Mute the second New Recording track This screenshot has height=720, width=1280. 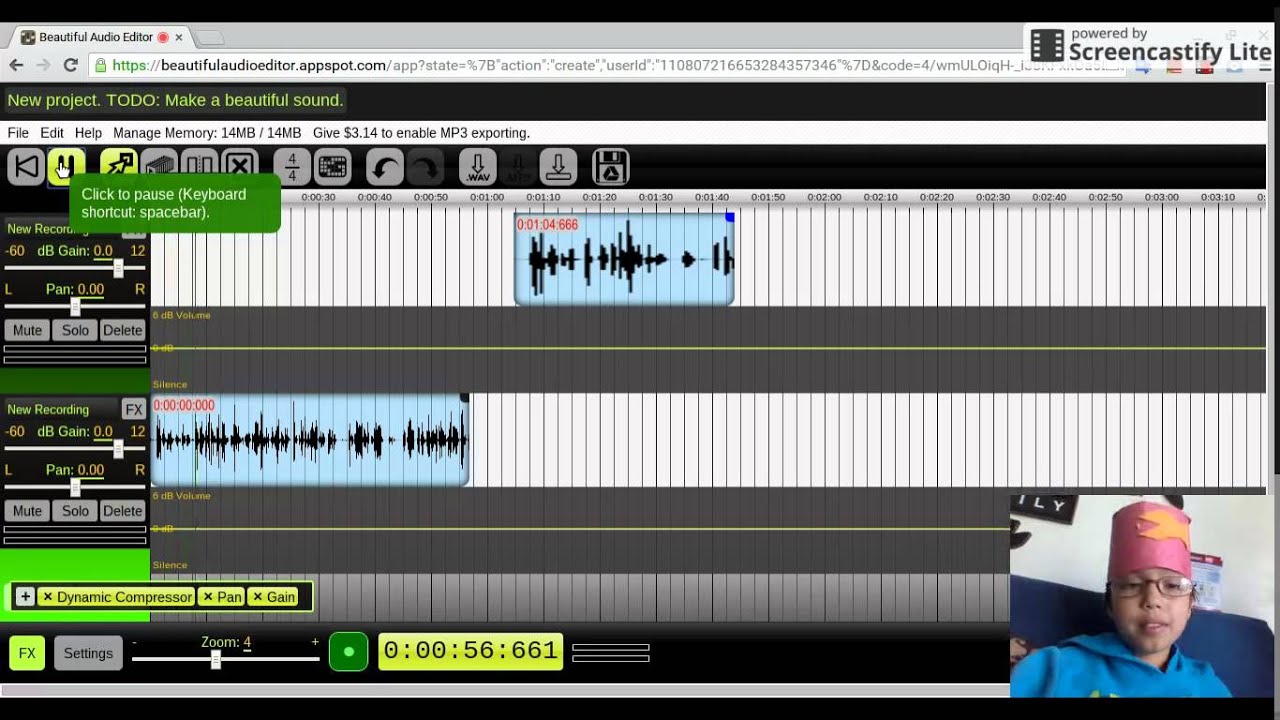pyautogui.click(x=27, y=511)
